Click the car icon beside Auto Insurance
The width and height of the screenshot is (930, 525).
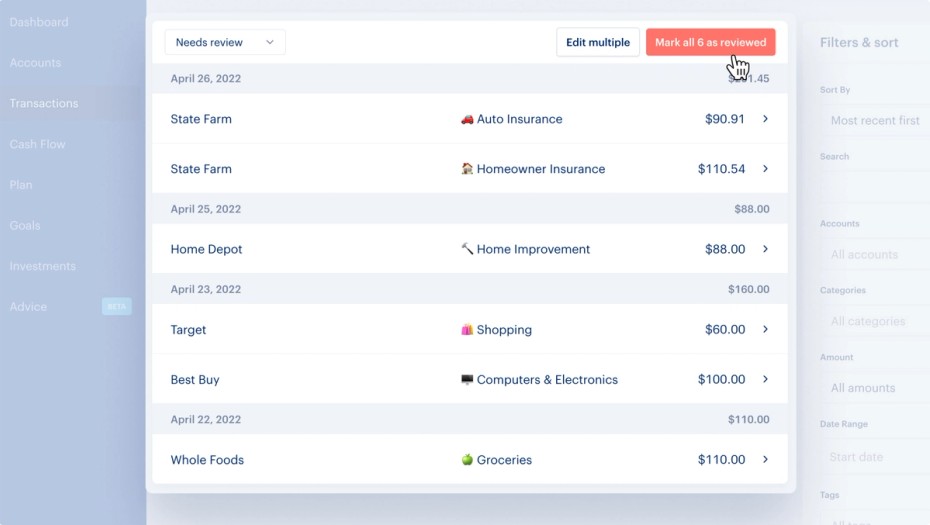[x=467, y=119]
